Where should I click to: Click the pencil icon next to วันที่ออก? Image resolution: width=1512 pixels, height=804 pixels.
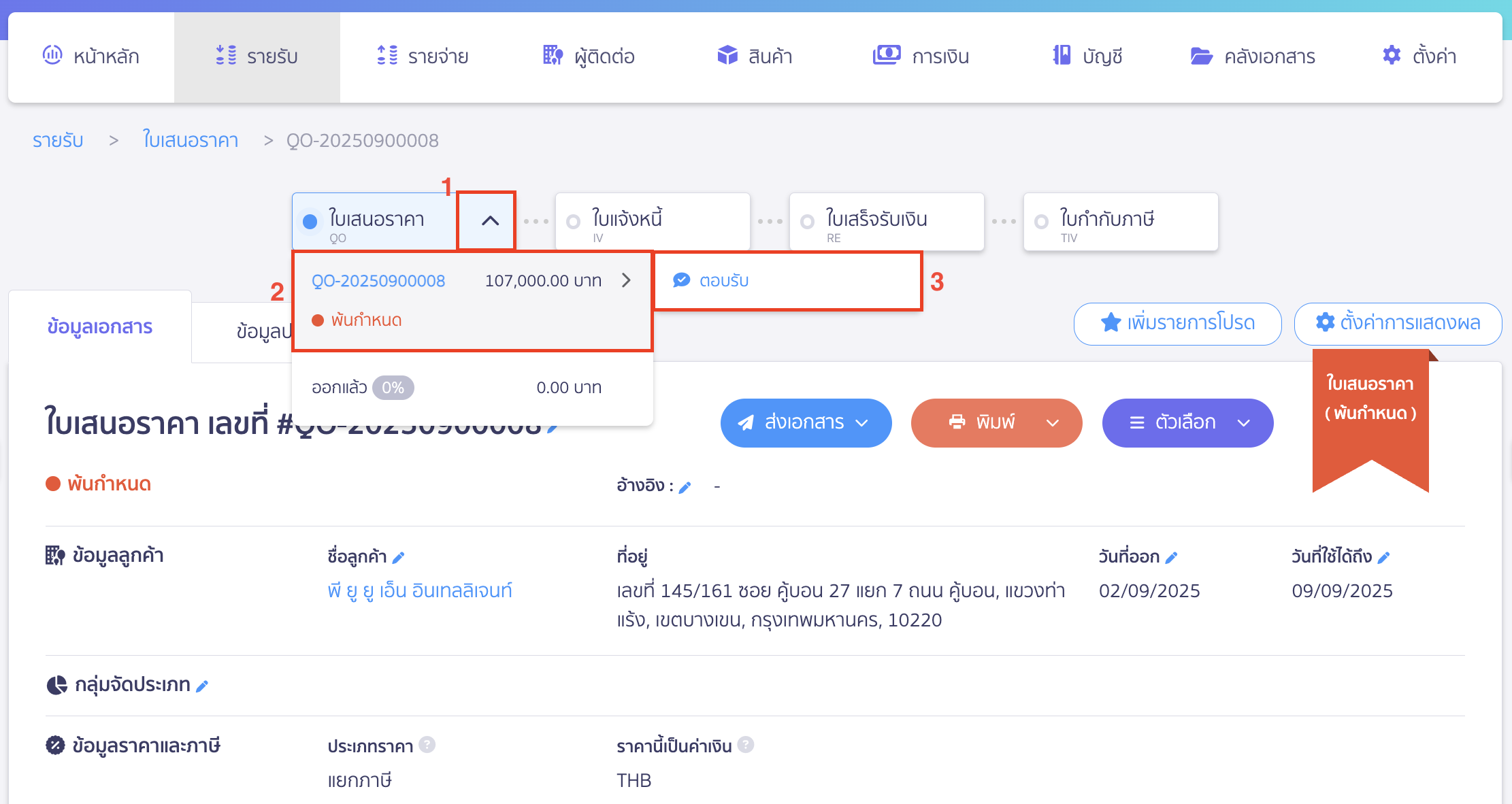[1172, 556]
